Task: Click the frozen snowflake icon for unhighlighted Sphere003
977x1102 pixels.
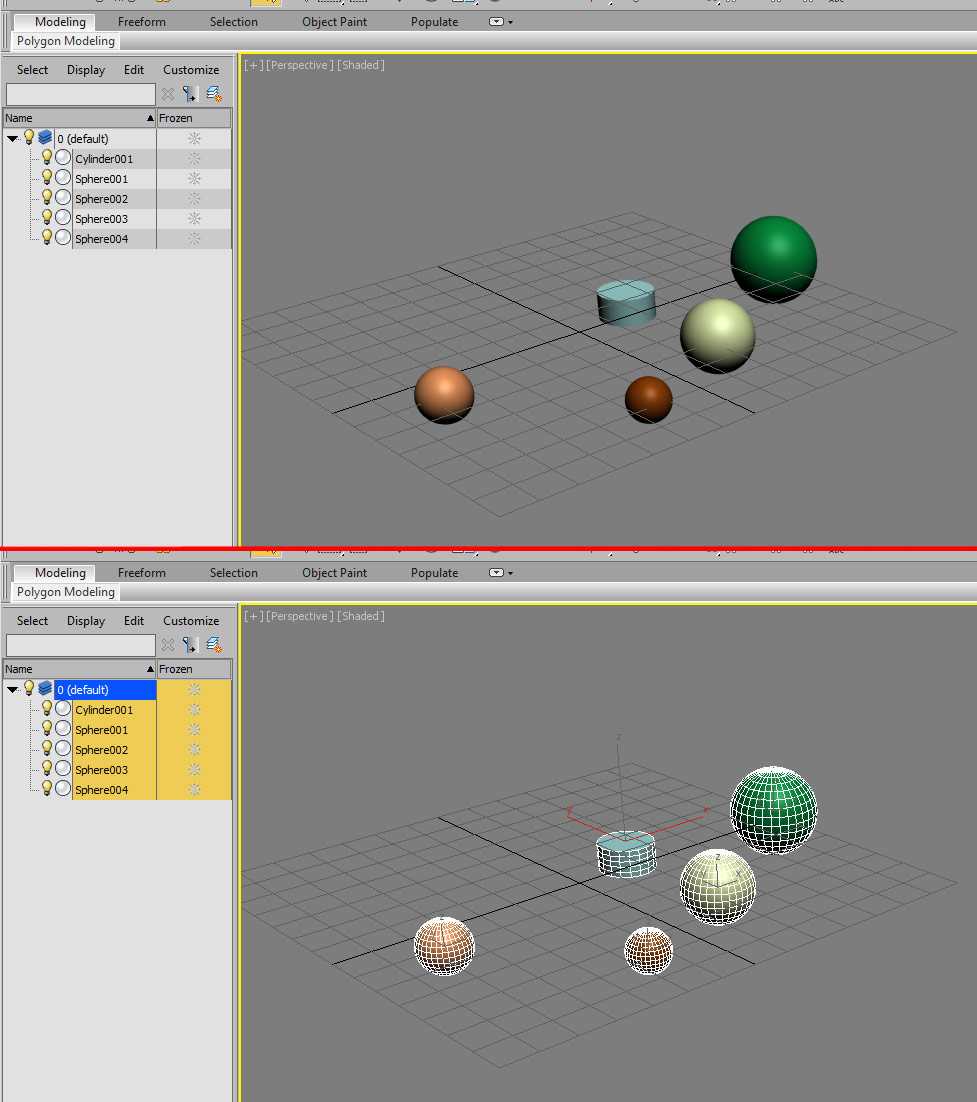Action: pos(194,218)
